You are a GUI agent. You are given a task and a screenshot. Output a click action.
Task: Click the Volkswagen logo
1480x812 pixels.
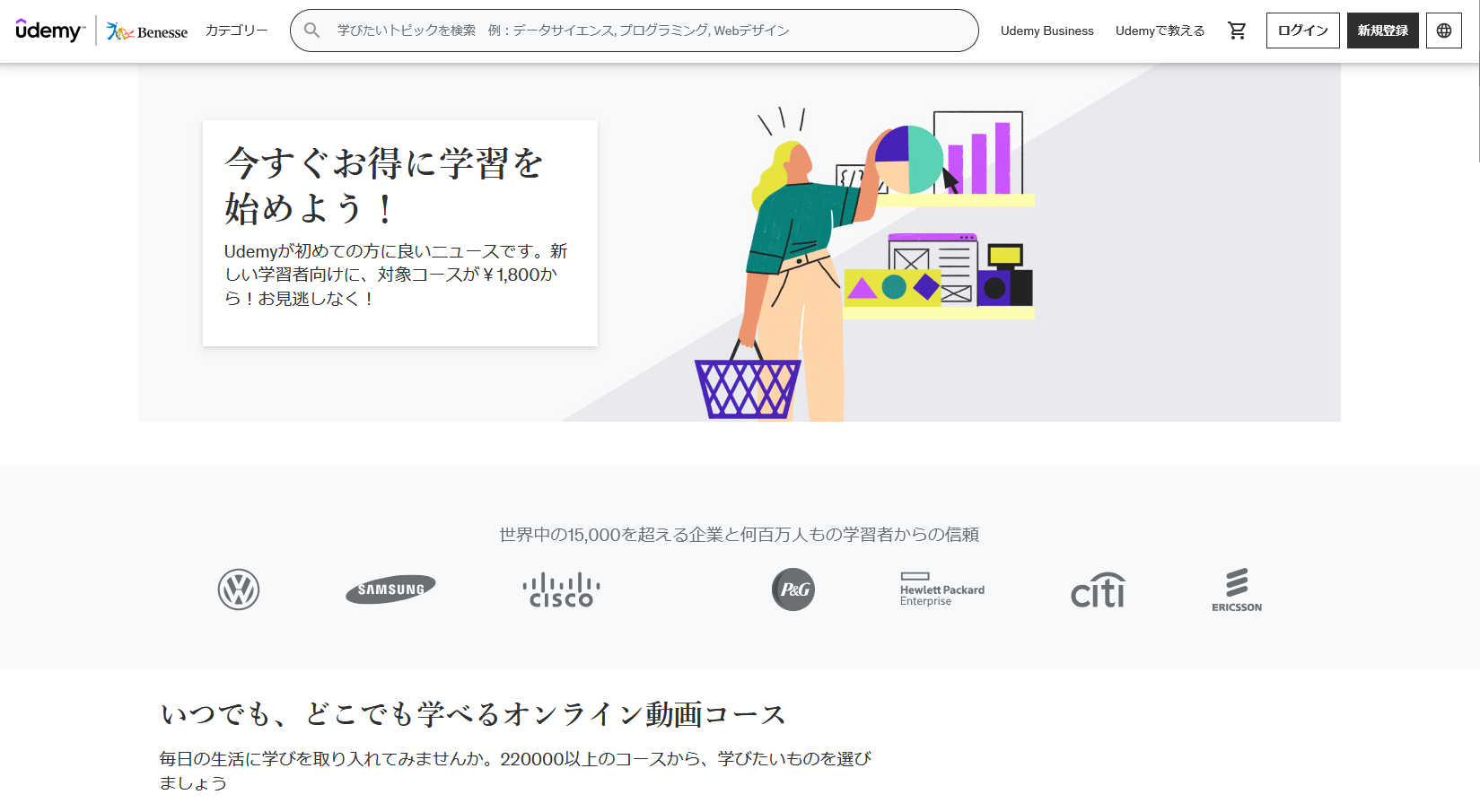coord(239,589)
